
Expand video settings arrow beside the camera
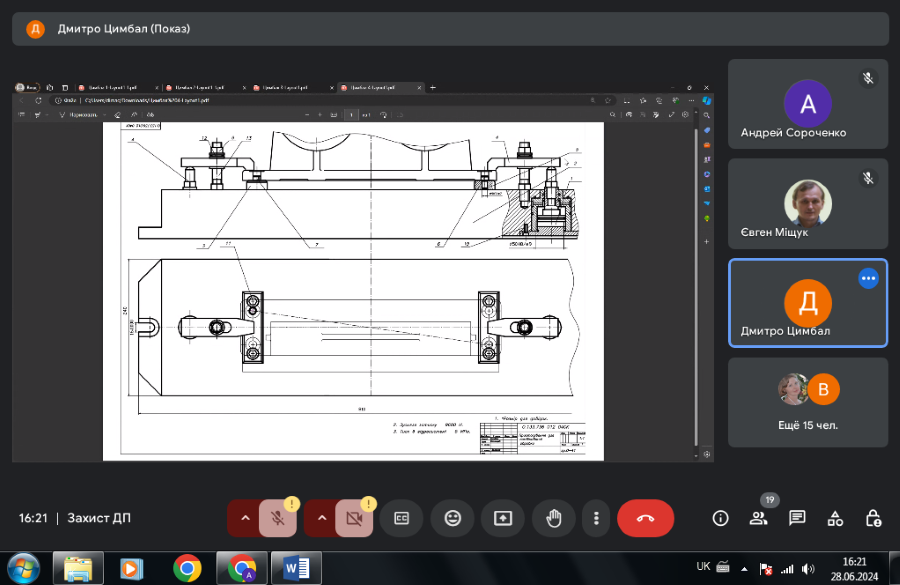[x=322, y=518]
